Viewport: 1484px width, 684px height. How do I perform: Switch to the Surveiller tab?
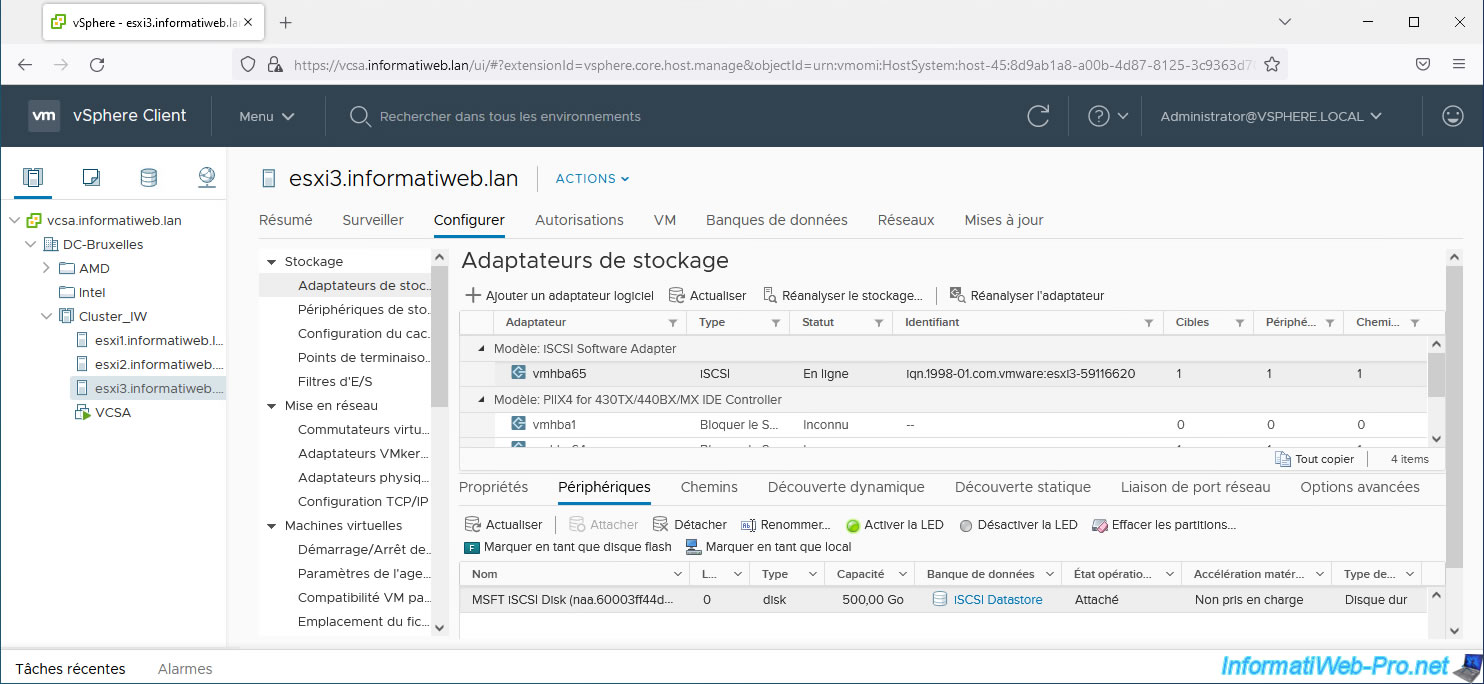[x=373, y=220]
